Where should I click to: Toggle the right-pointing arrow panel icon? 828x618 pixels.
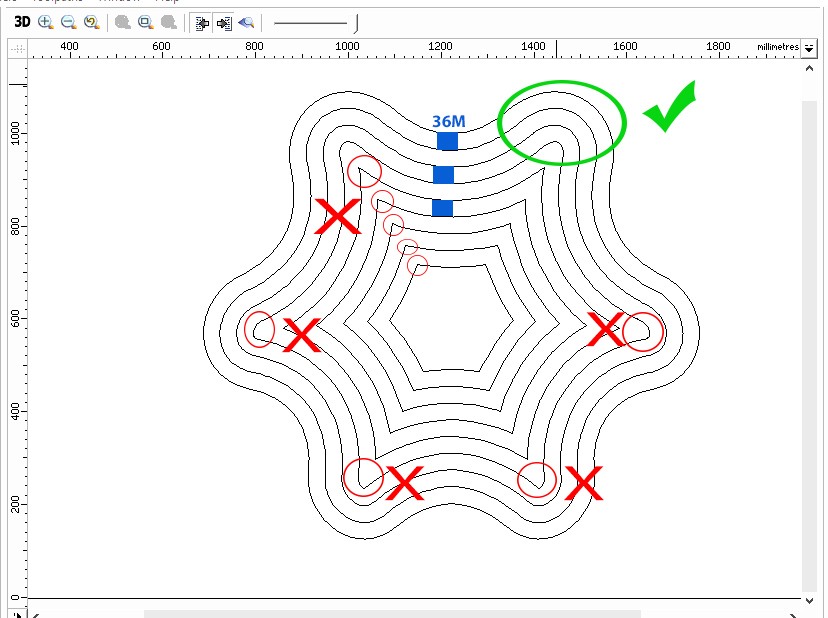(224, 23)
